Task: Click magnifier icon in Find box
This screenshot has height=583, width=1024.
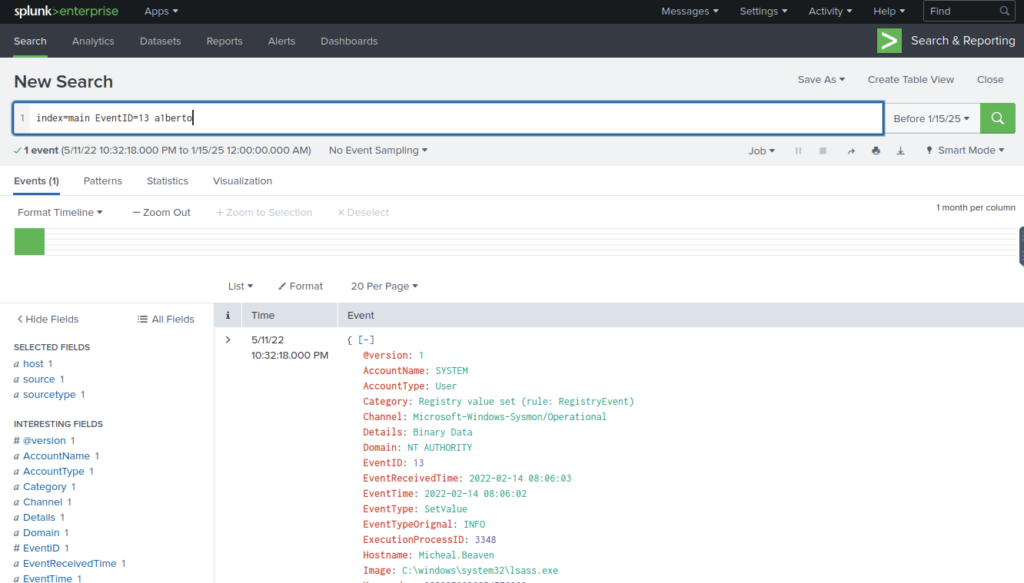Action: click(1004, 11)
